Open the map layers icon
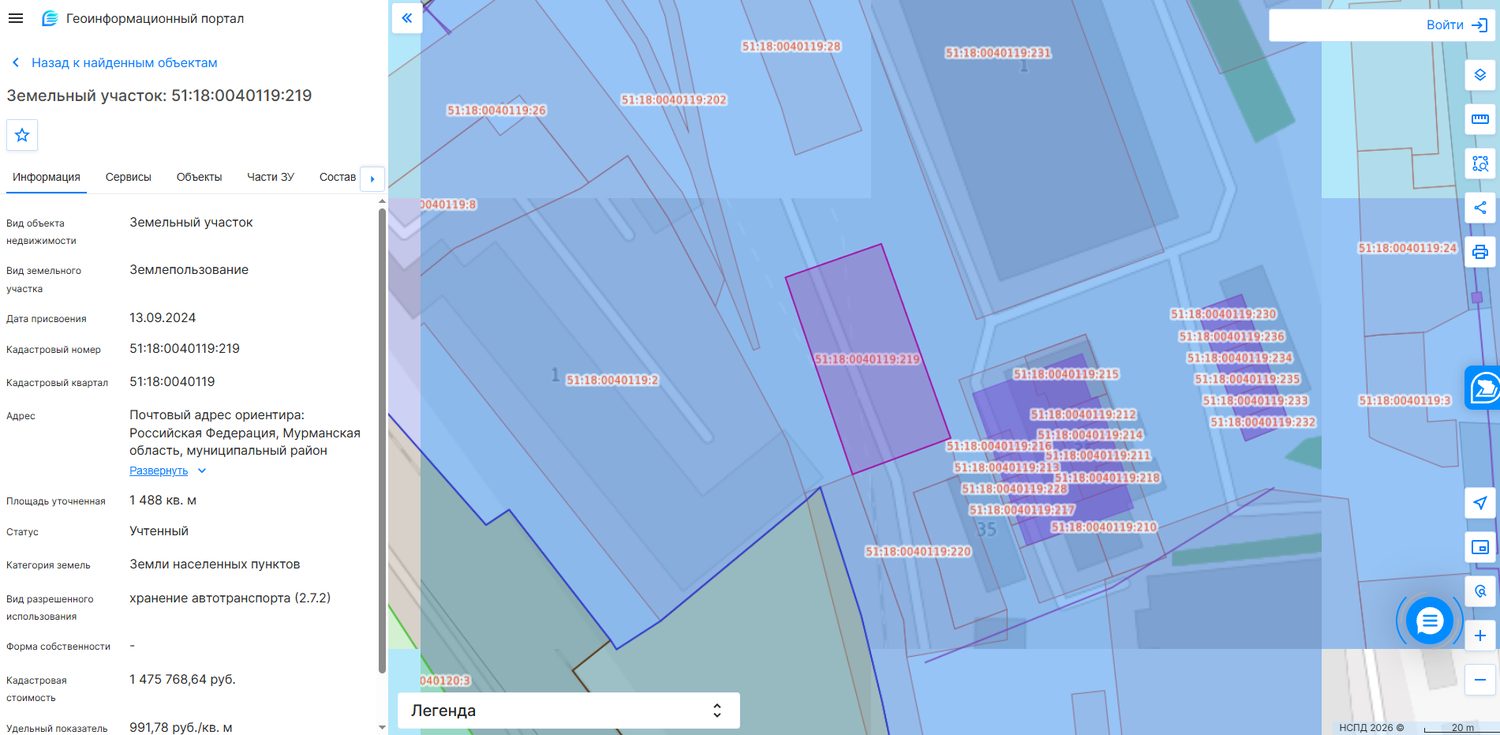The image size is (1500, 735). pyautogui.click(x=1480, y=76)
